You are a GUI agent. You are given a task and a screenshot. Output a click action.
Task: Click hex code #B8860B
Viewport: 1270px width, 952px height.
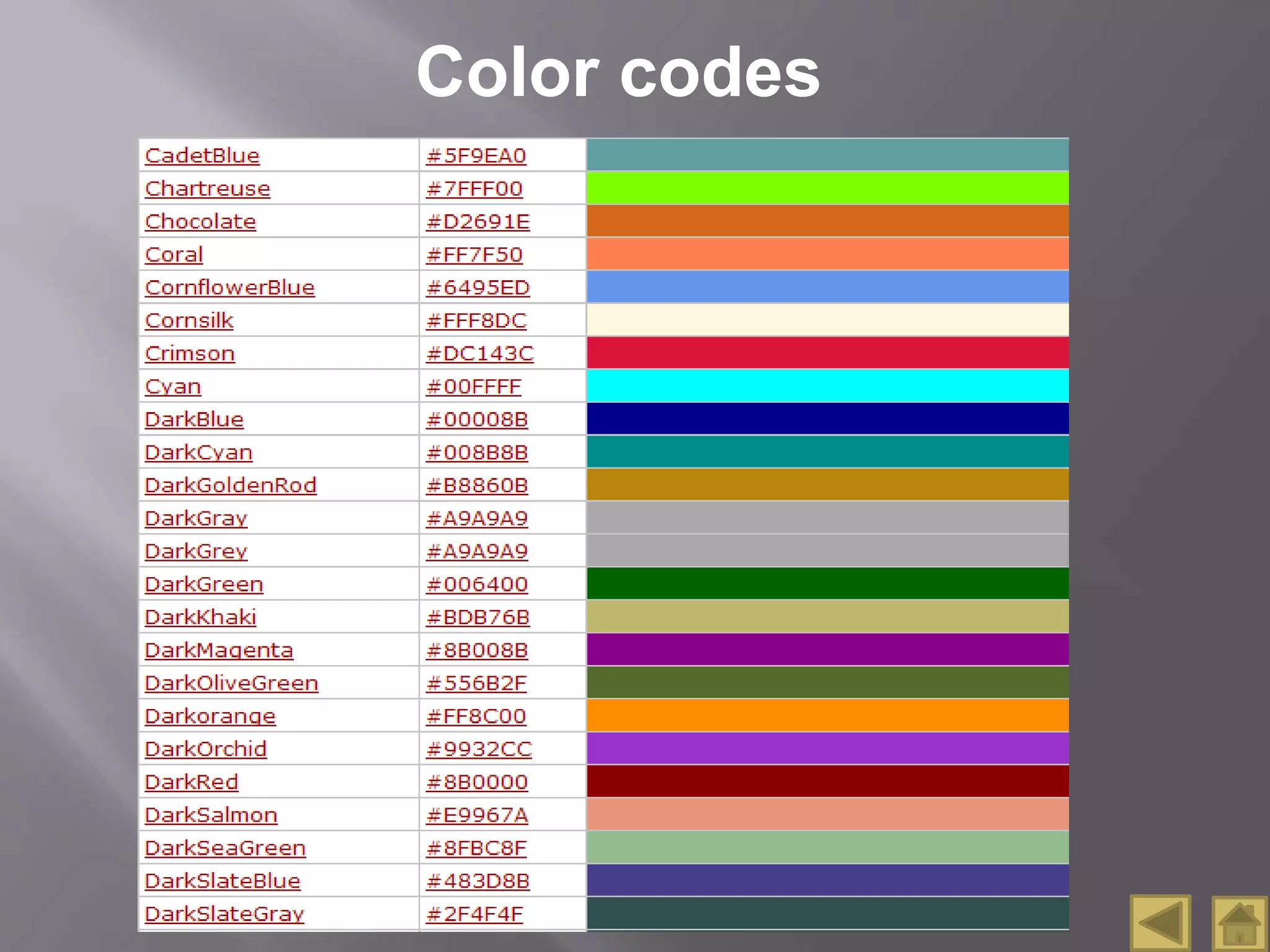click(x=477, y=485)
